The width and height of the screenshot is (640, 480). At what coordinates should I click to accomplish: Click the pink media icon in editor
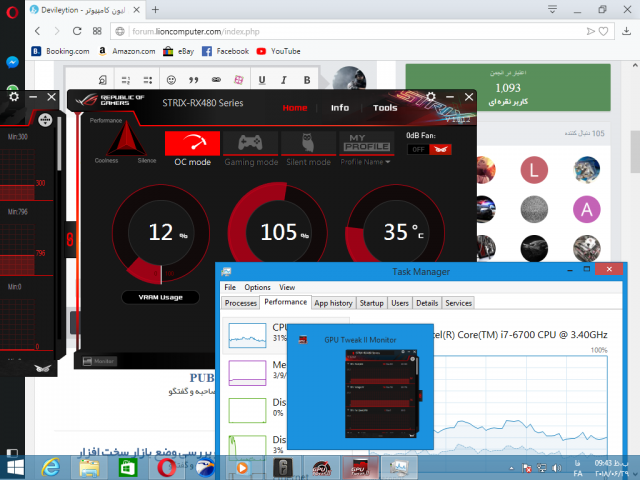[239, 80]
